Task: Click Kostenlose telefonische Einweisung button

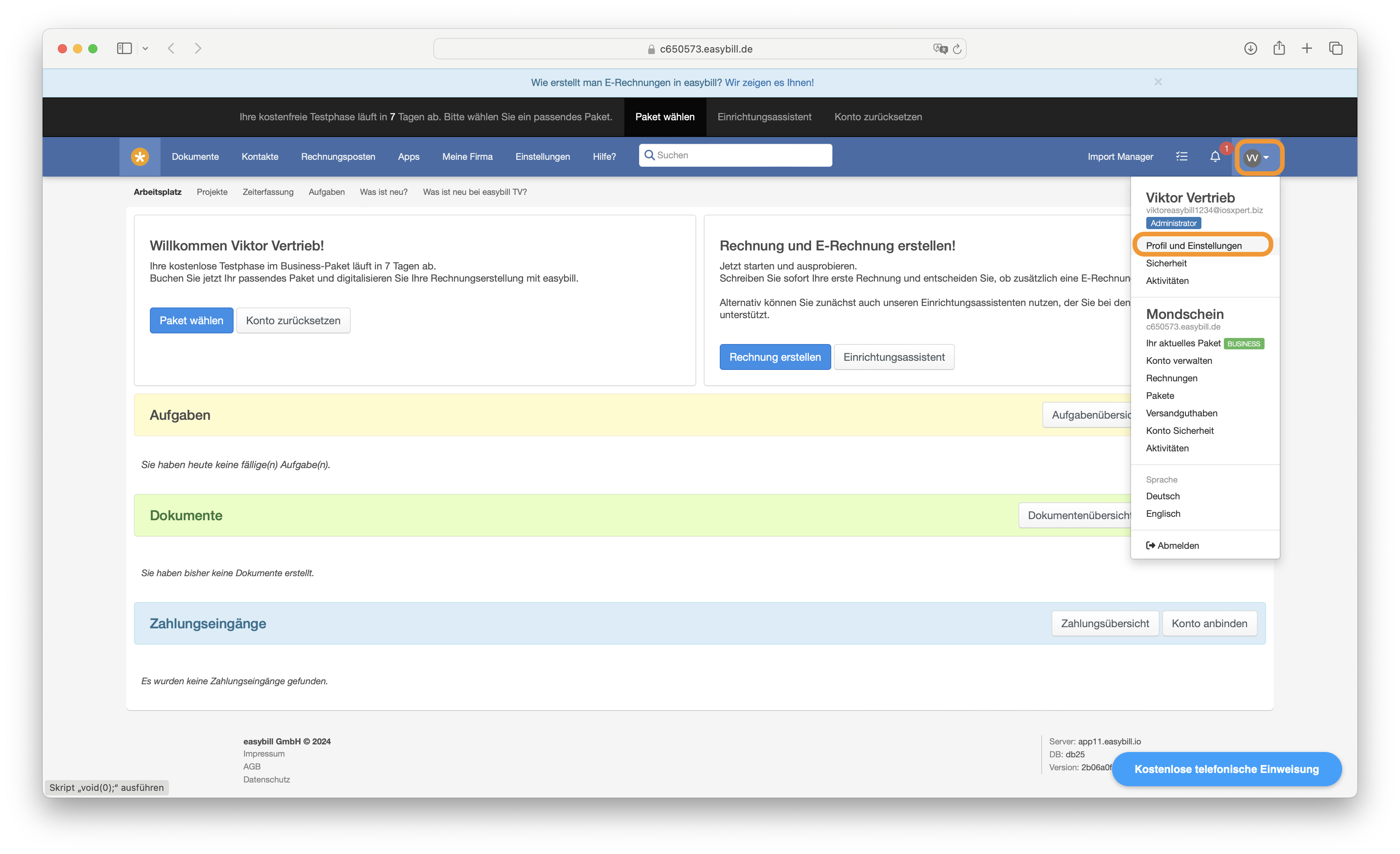Action: (x=1226, y=770)
